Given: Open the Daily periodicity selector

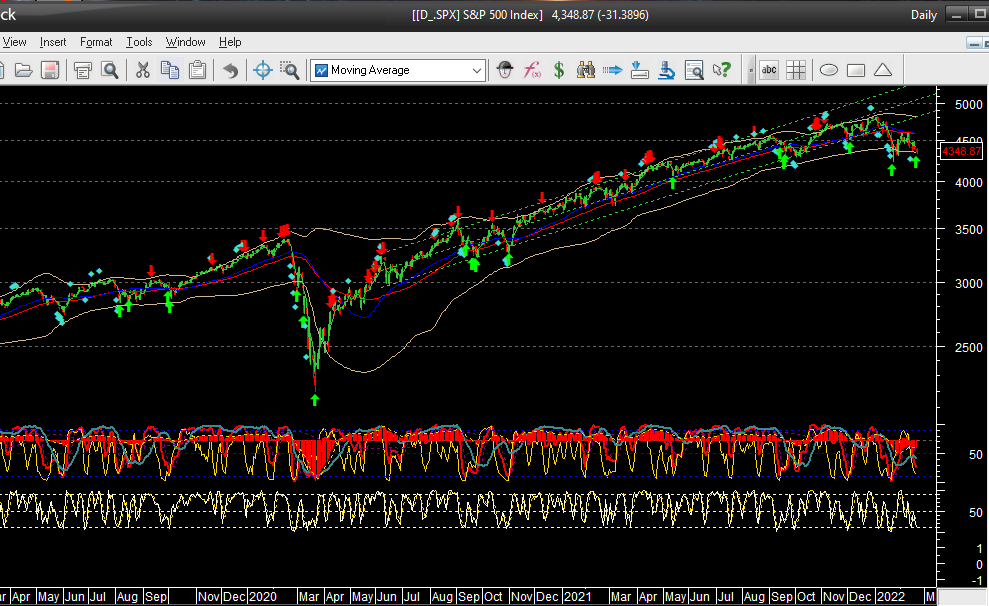Looking at the screenshot, I should 923,14.
